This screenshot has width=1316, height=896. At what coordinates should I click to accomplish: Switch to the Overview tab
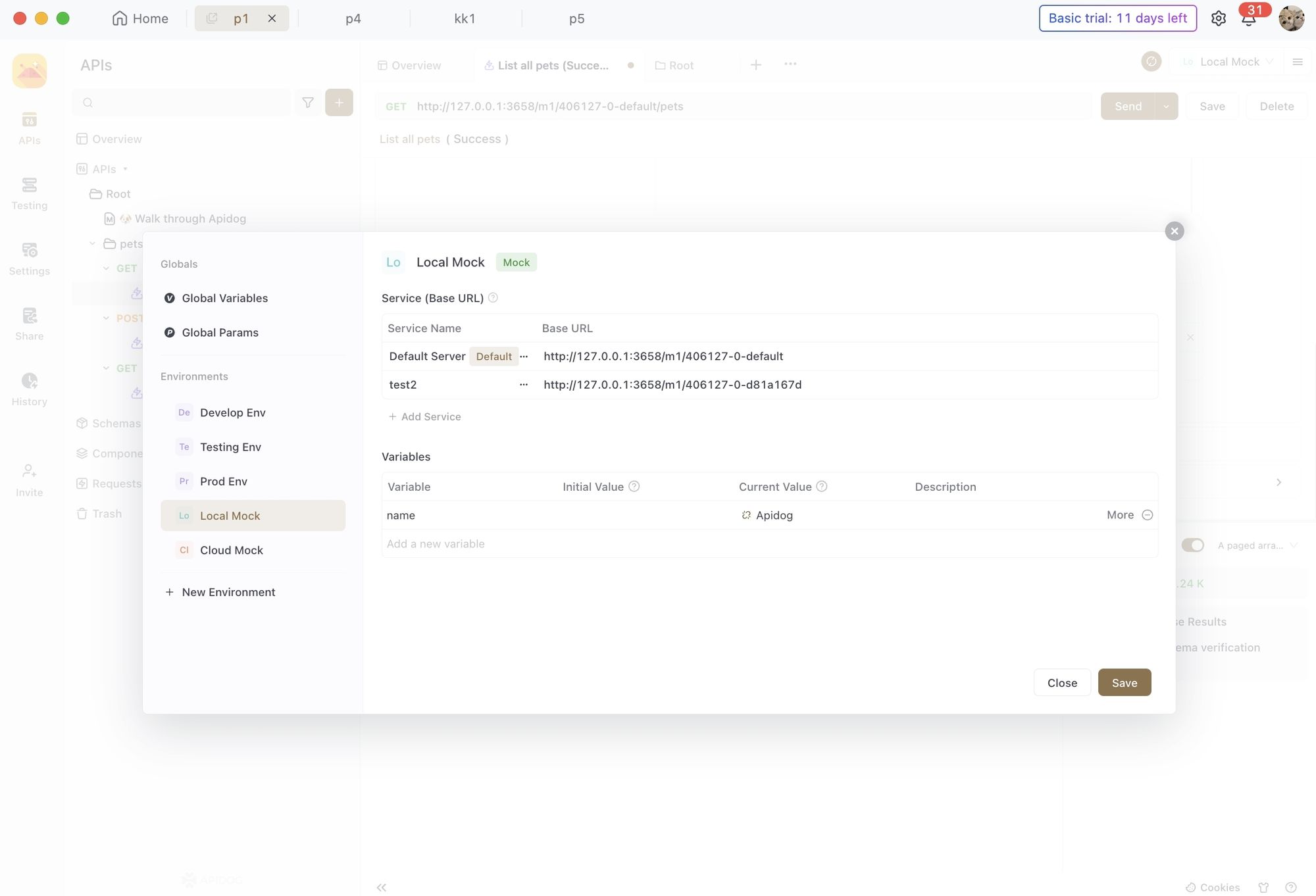pos(409,65)
